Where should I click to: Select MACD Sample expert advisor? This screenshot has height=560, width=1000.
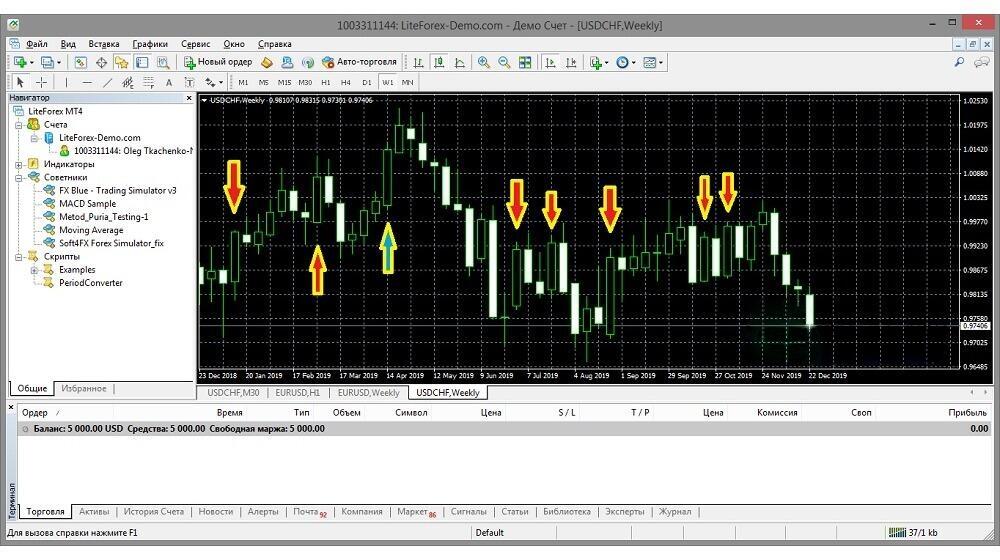(87, 203)
